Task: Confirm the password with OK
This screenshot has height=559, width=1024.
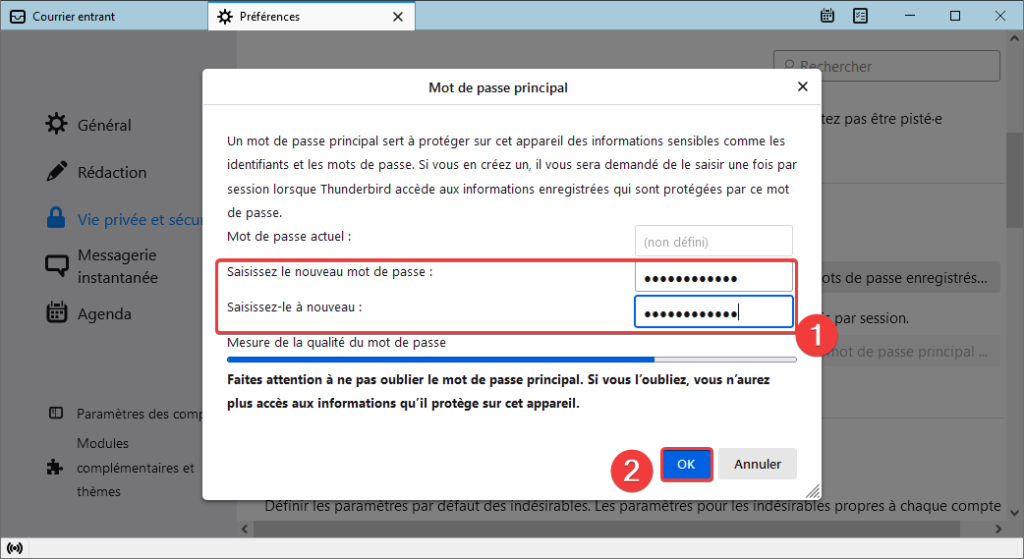Action: tap(686, 464)
